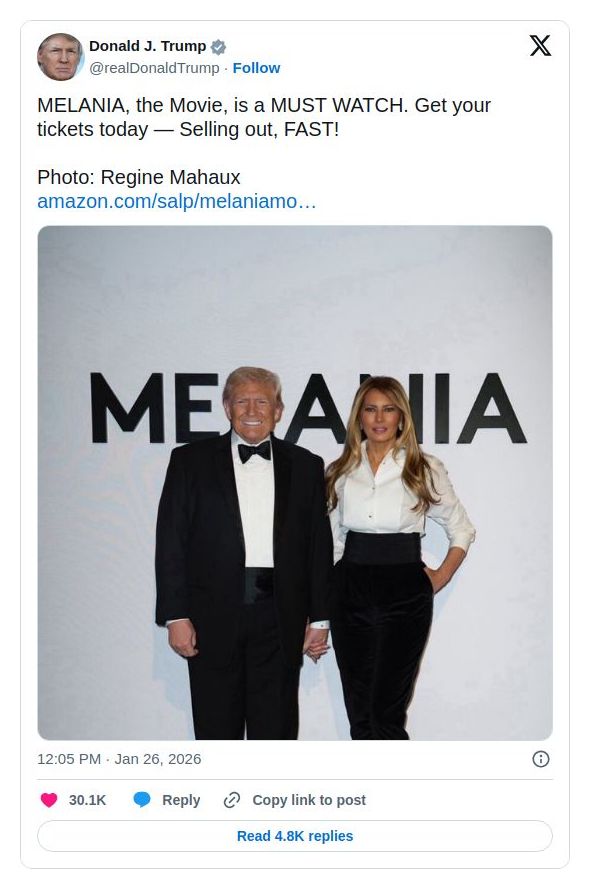Open the amazon.com/salp/melaniamo link
This screenshot has width=590, height=889.
tap(176, 203)
